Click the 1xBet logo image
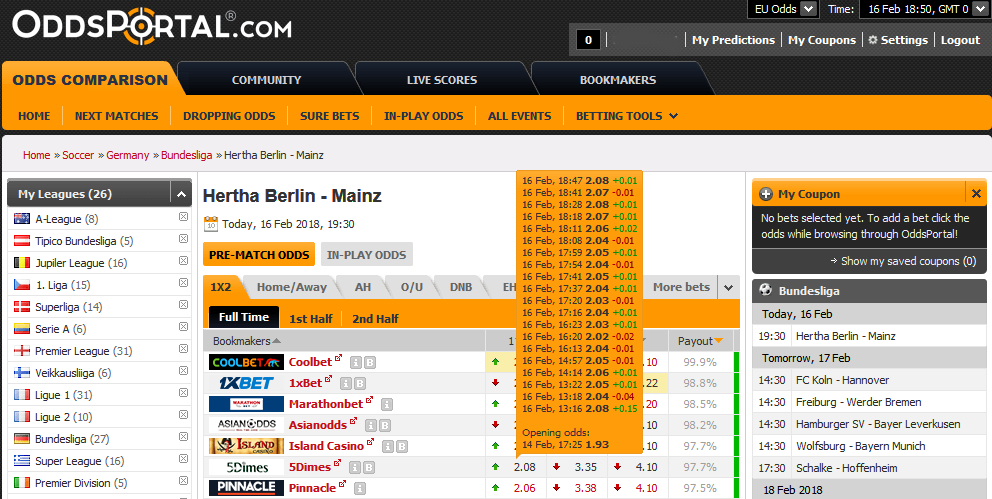 (x=246, y=383)
